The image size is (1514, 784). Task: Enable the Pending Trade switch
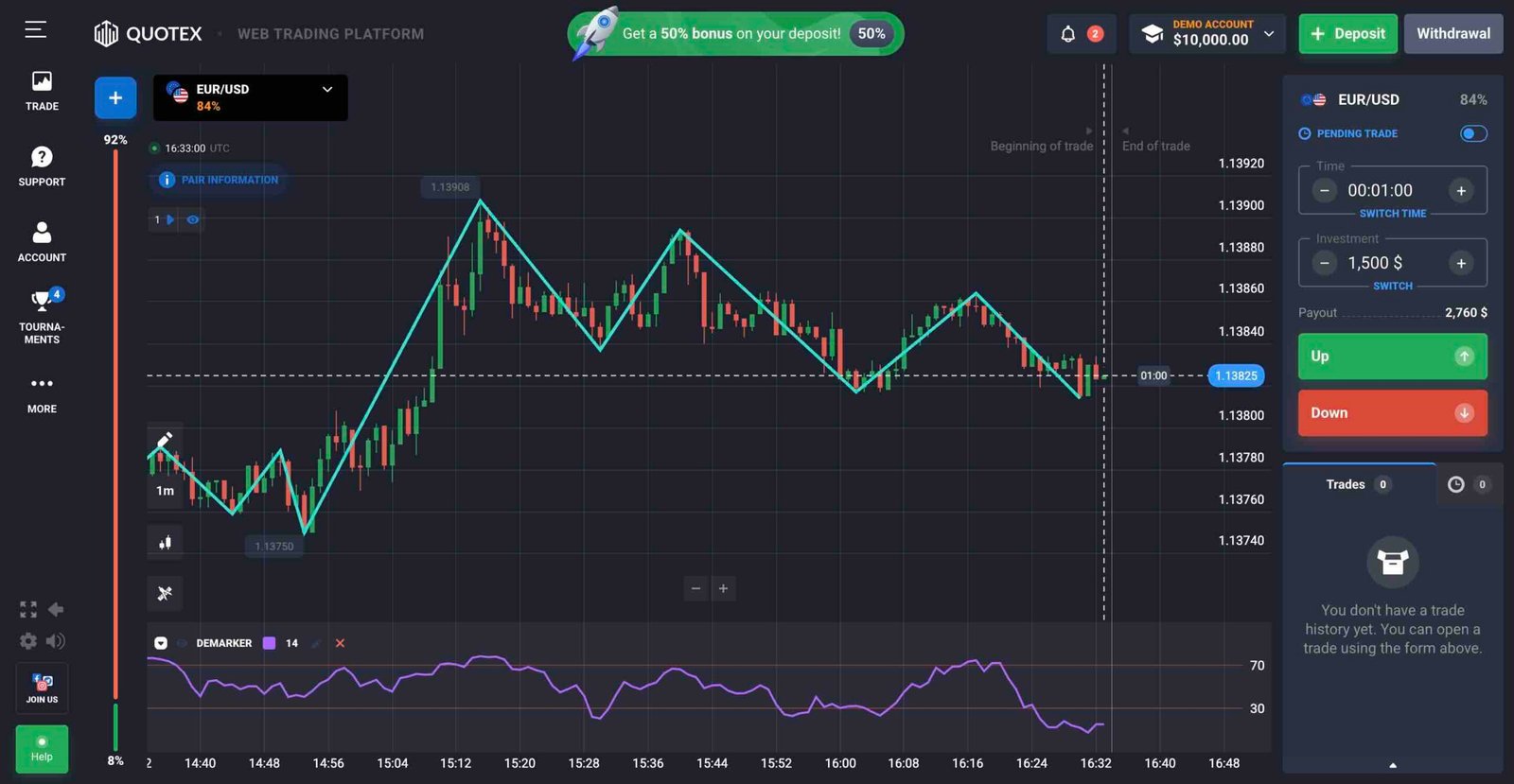coord(1473,133)
